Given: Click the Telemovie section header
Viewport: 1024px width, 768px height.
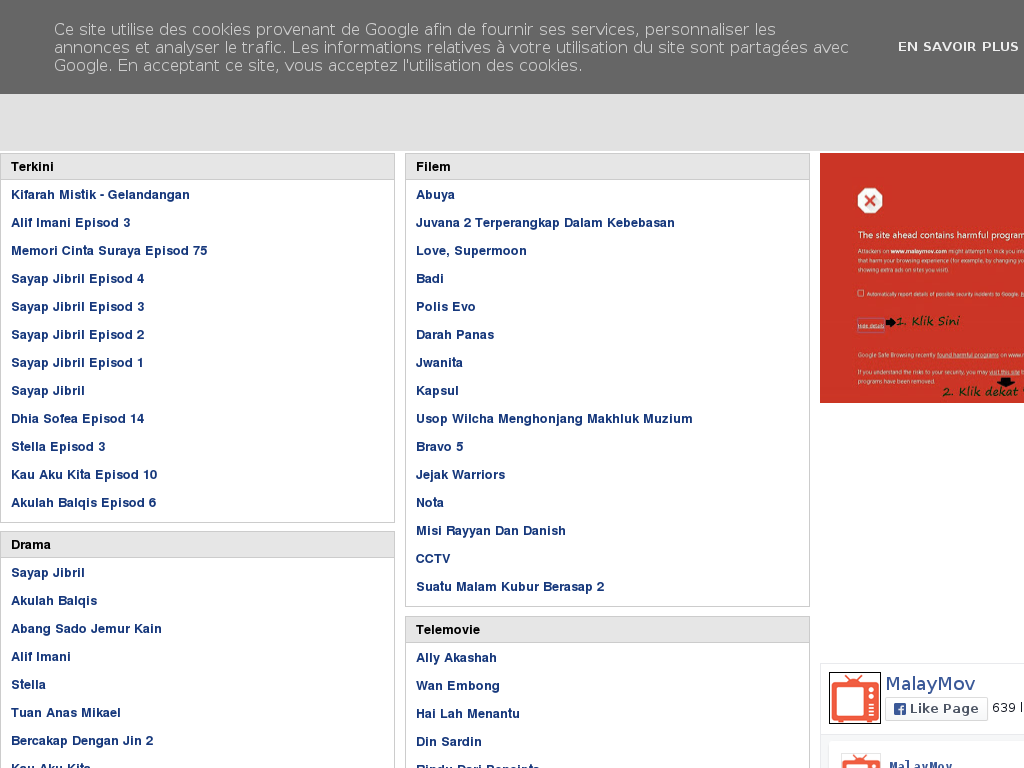Looking at the screenshot, I should (x=607, y=630).
